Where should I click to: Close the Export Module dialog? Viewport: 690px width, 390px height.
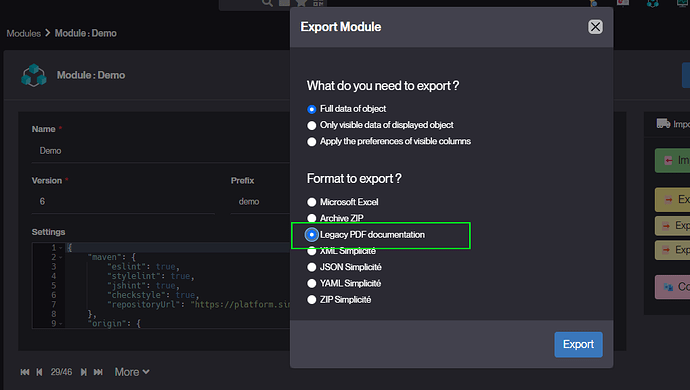(x=595, y=27)
